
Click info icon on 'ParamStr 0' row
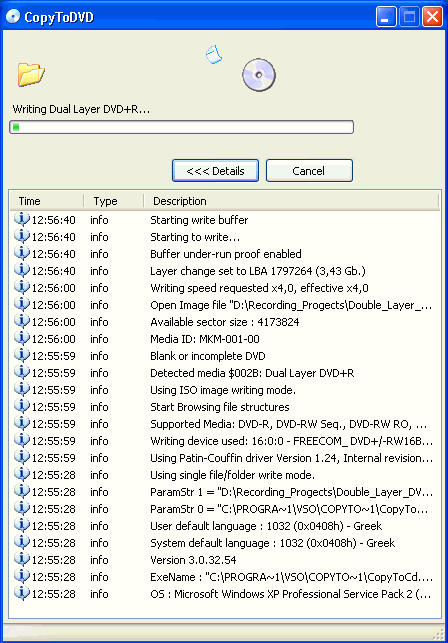(x=22, y=509)
